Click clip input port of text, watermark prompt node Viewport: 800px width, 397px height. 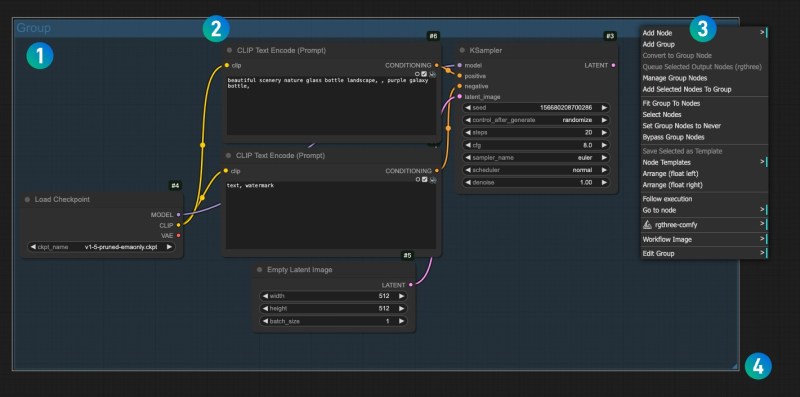click(226, 171)
